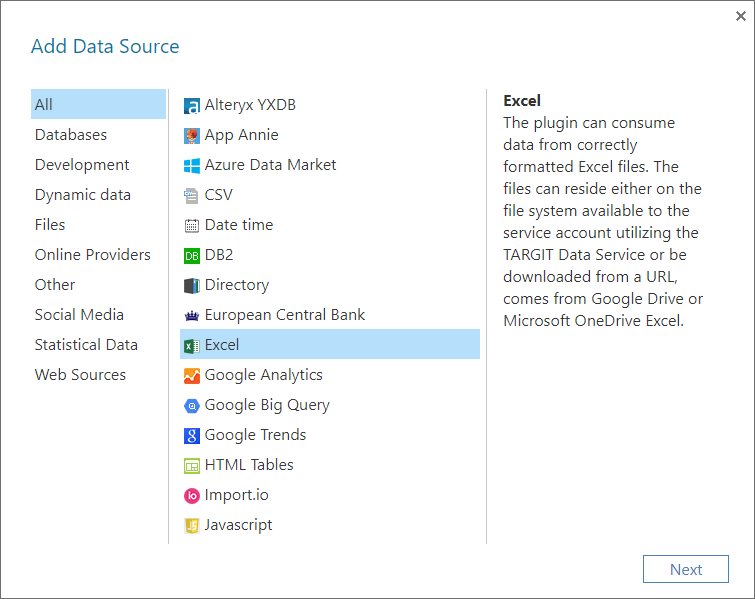Choose 'Azure Data Market' text
The image size is (755, 599).
[270, 165]
